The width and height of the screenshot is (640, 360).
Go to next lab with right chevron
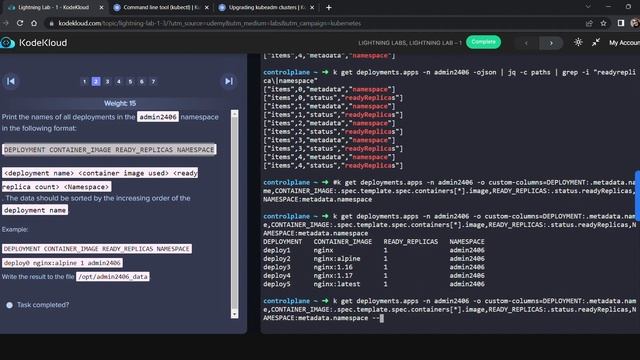551,43
